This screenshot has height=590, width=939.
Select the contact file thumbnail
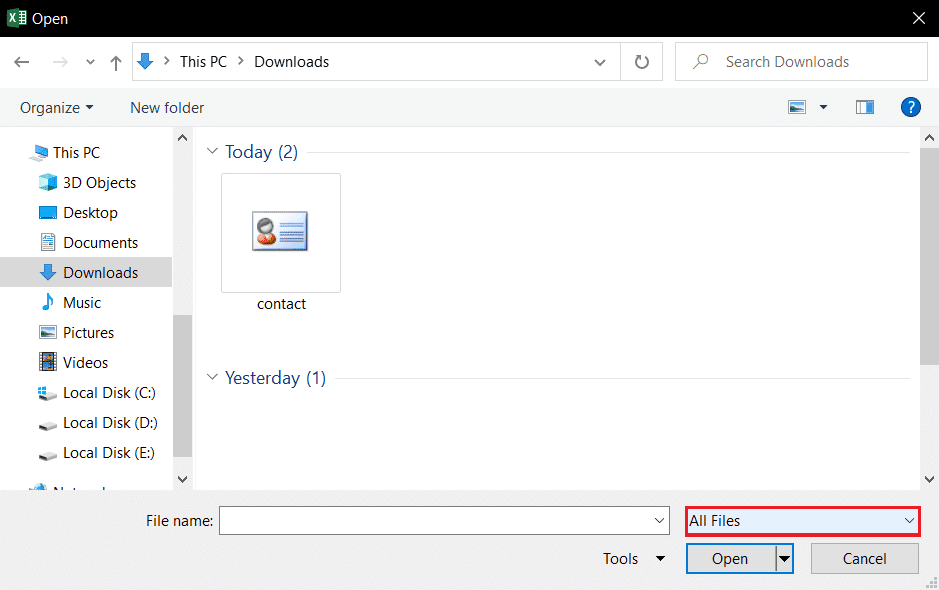coord(281,232)
